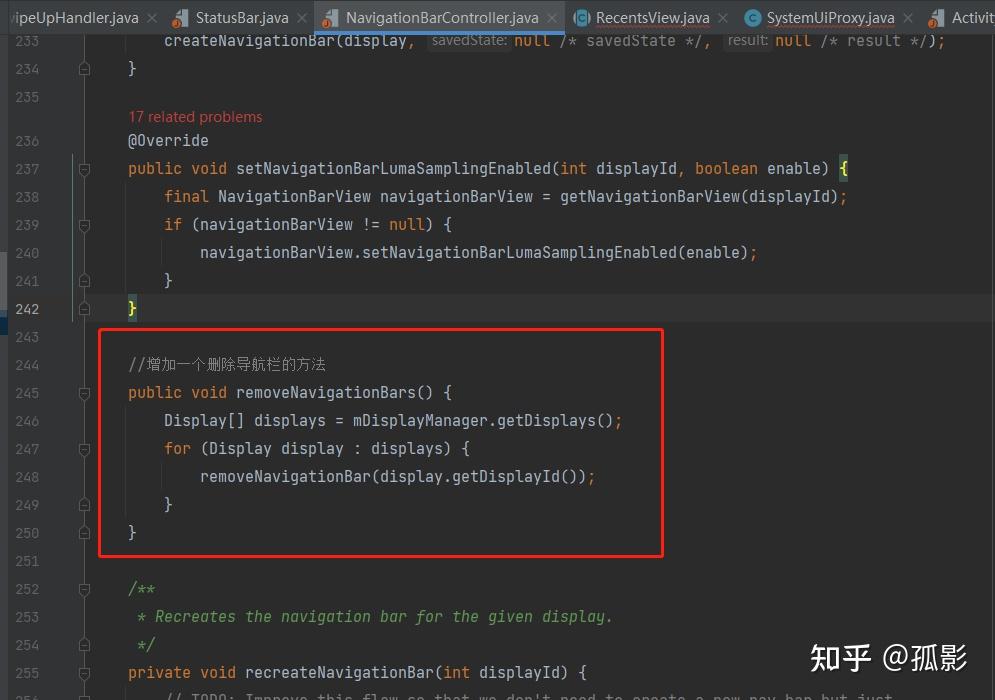
Task: Open the '17 related problems' link
Action: [x=195, y=117]
